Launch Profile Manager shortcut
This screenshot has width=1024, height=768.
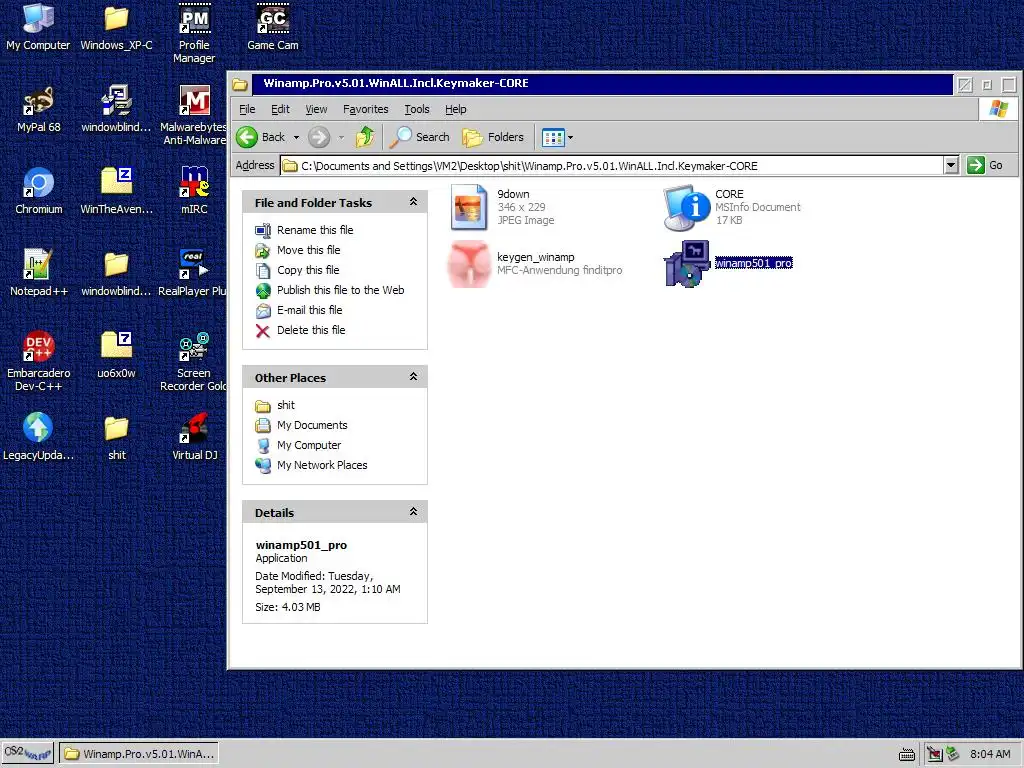click(194, 33)
